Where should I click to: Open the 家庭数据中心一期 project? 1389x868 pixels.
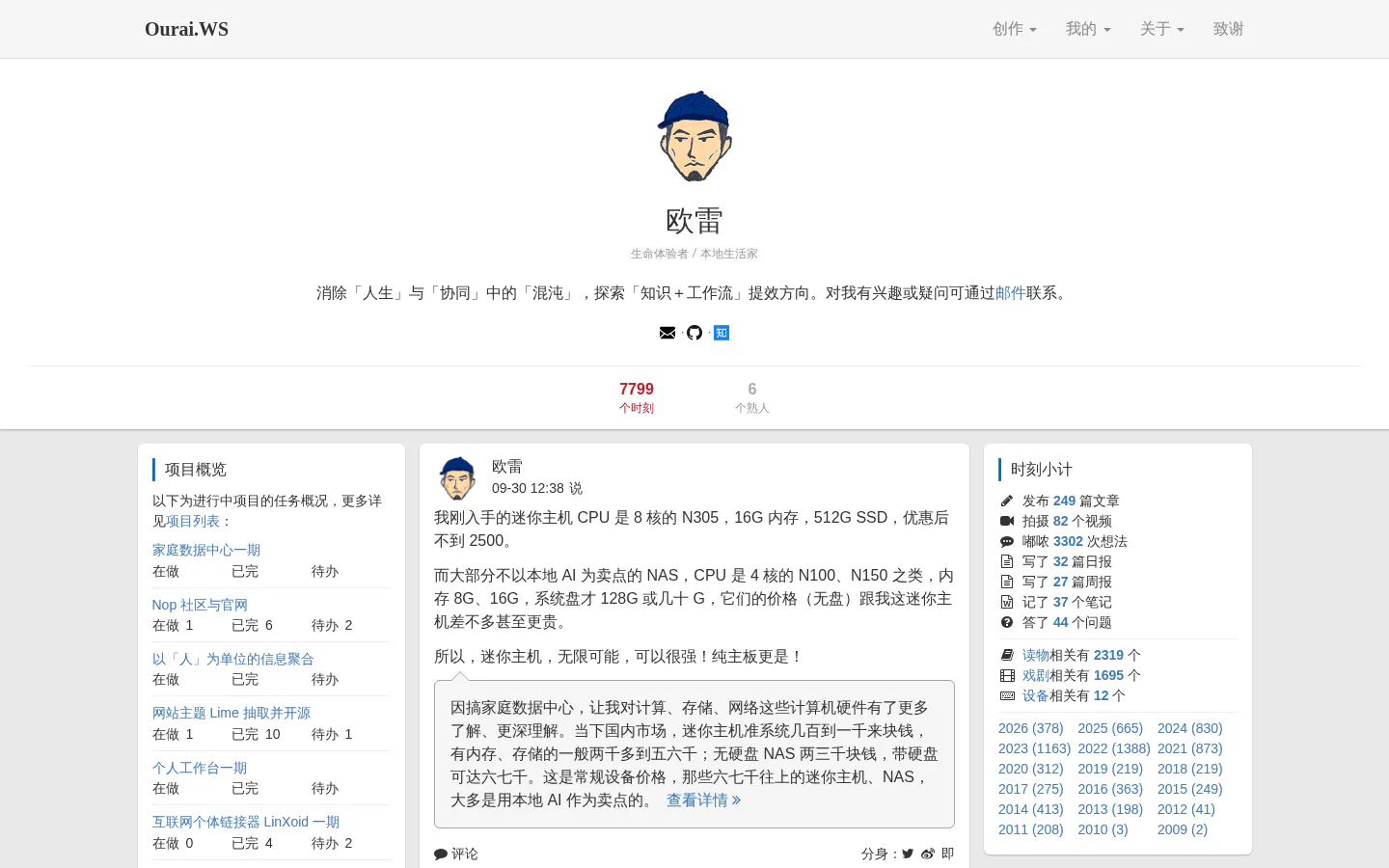[206, 550]
